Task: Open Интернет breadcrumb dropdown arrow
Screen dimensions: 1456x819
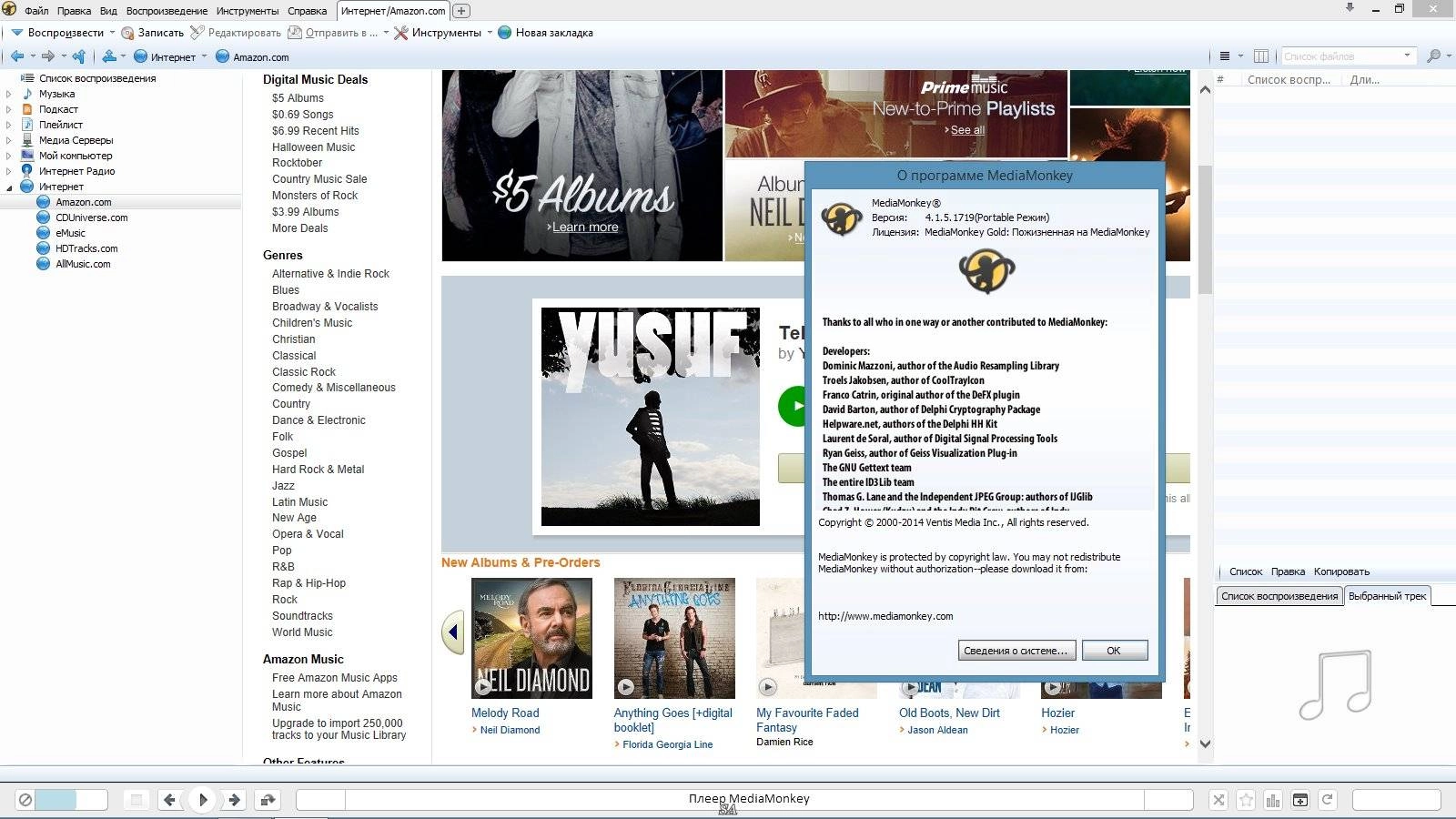Action: click(204, 56)
